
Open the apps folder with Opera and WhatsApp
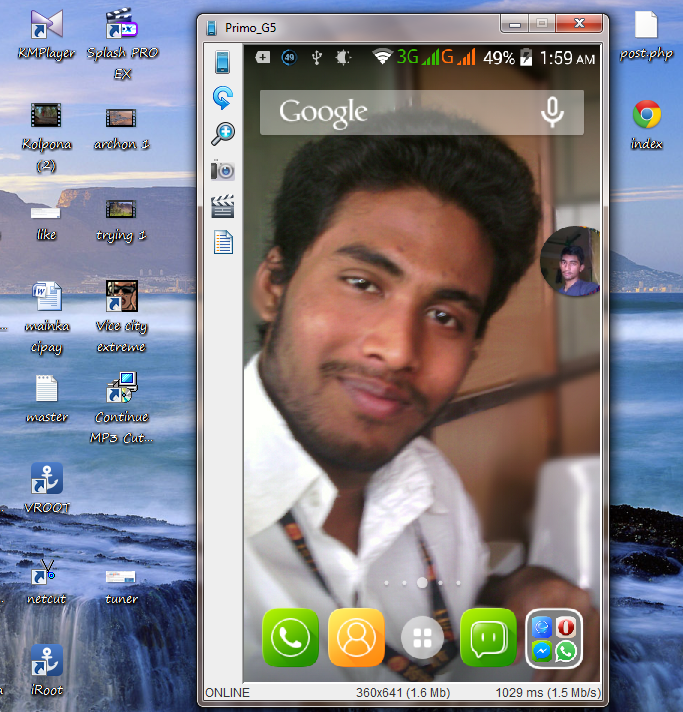click(554, 638)
